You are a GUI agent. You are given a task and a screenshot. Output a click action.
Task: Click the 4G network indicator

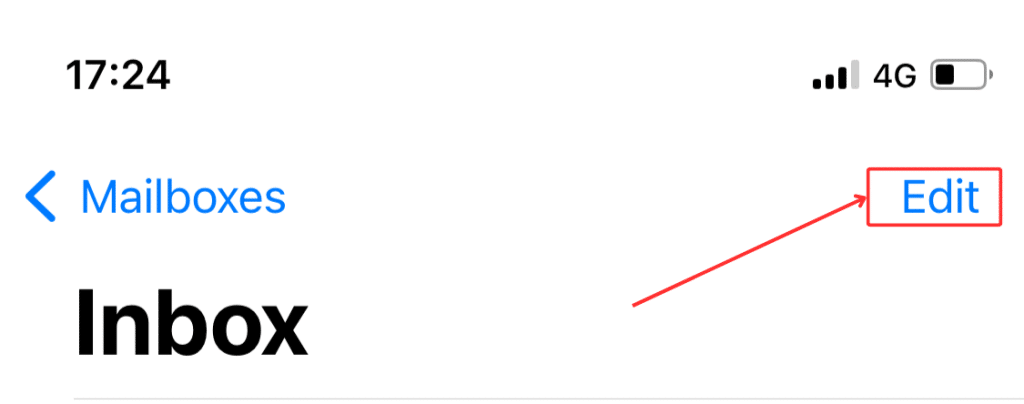point(895,76)
